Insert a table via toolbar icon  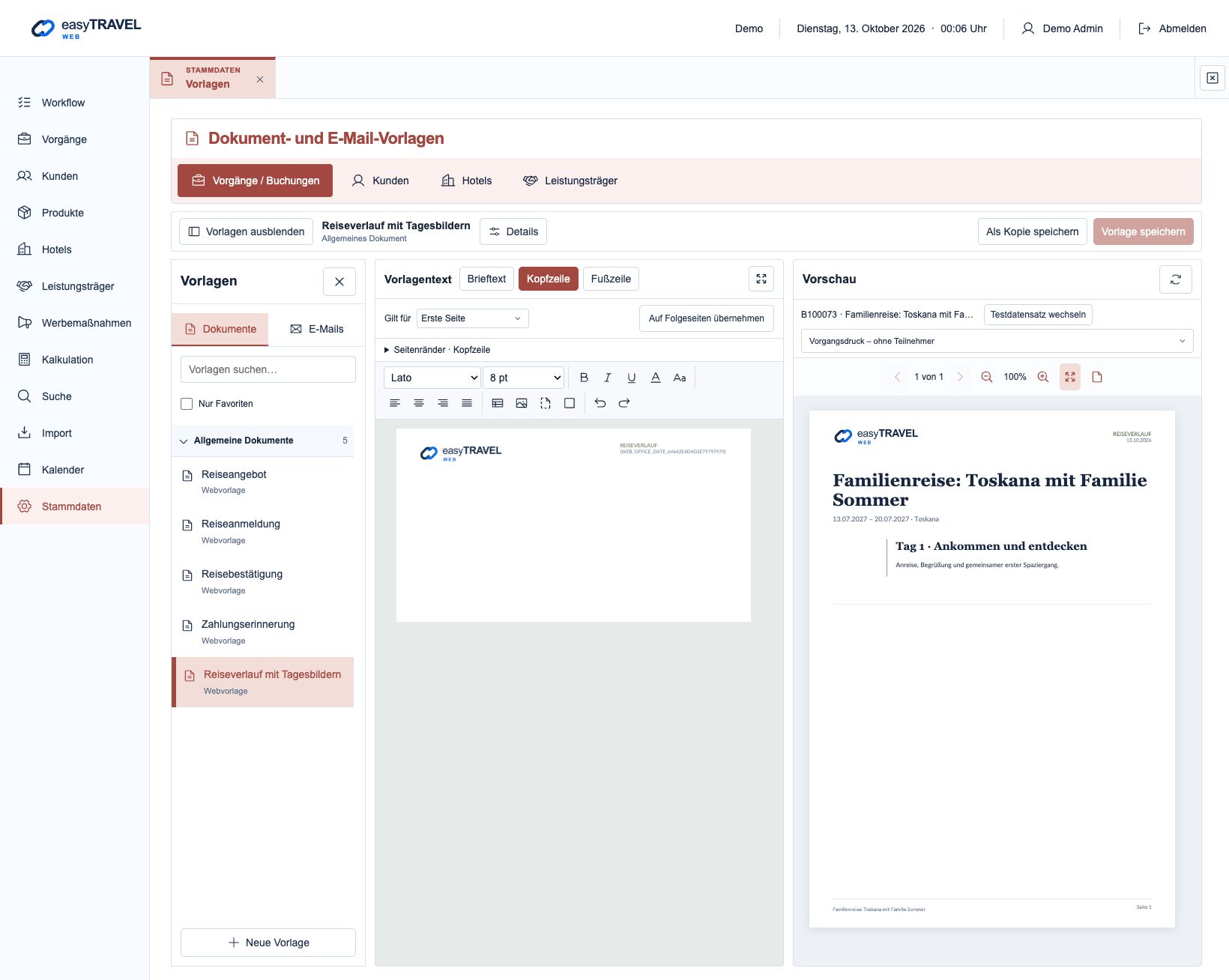[498, 403]
